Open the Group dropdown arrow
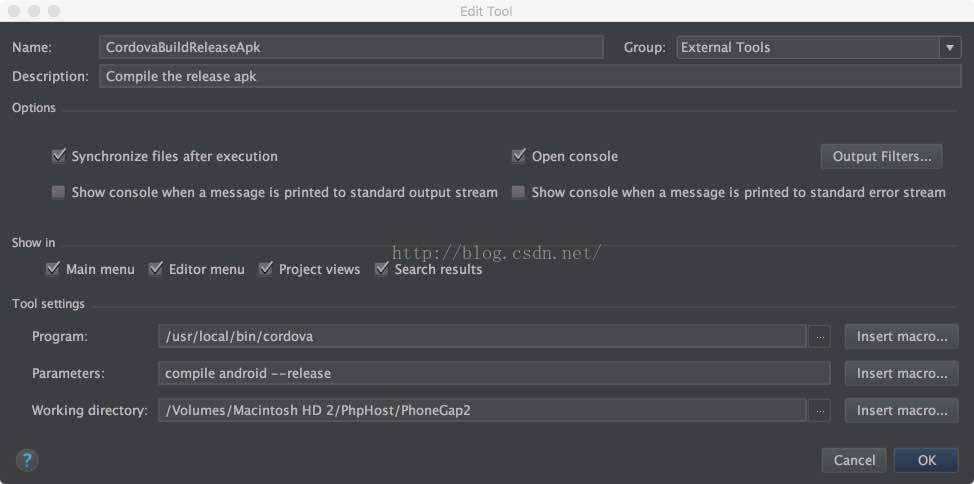This screenshot has height=484, width=974. click(950, 48)
